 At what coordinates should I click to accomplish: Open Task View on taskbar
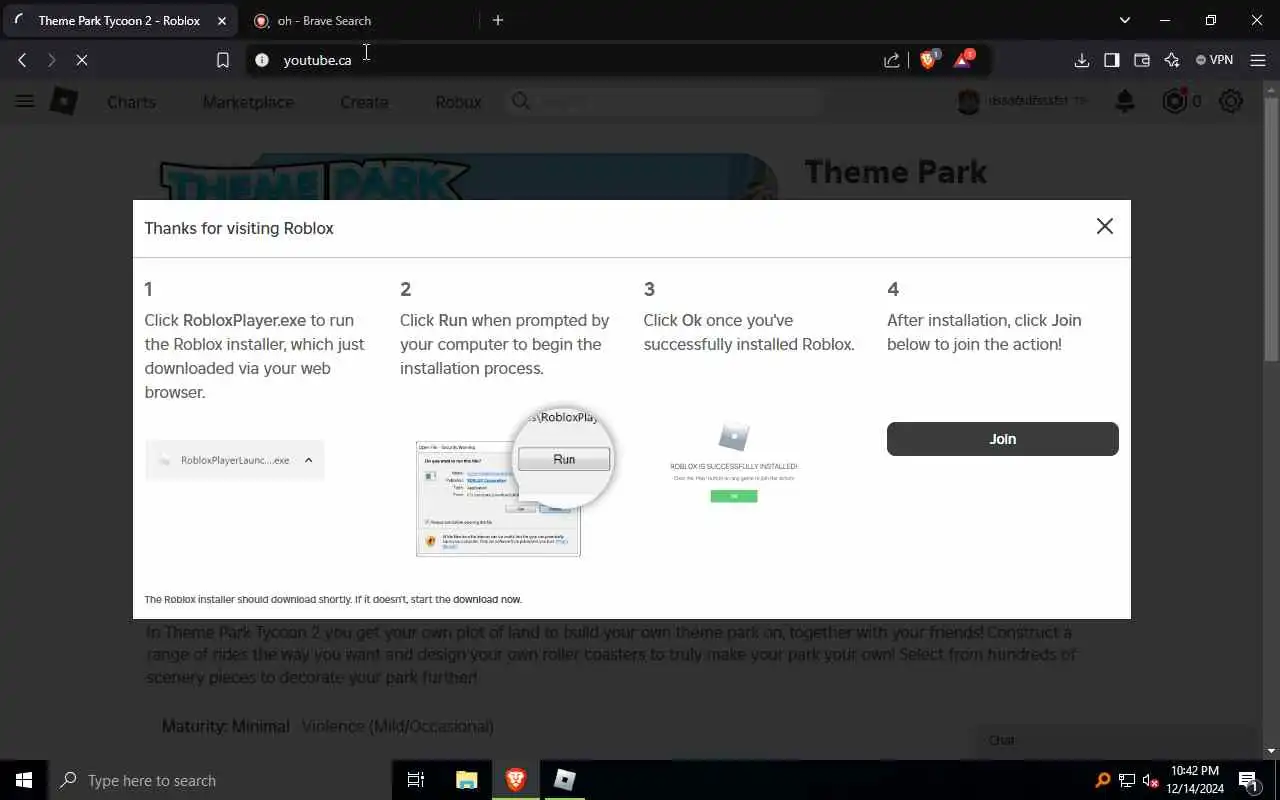coord(416,780)
